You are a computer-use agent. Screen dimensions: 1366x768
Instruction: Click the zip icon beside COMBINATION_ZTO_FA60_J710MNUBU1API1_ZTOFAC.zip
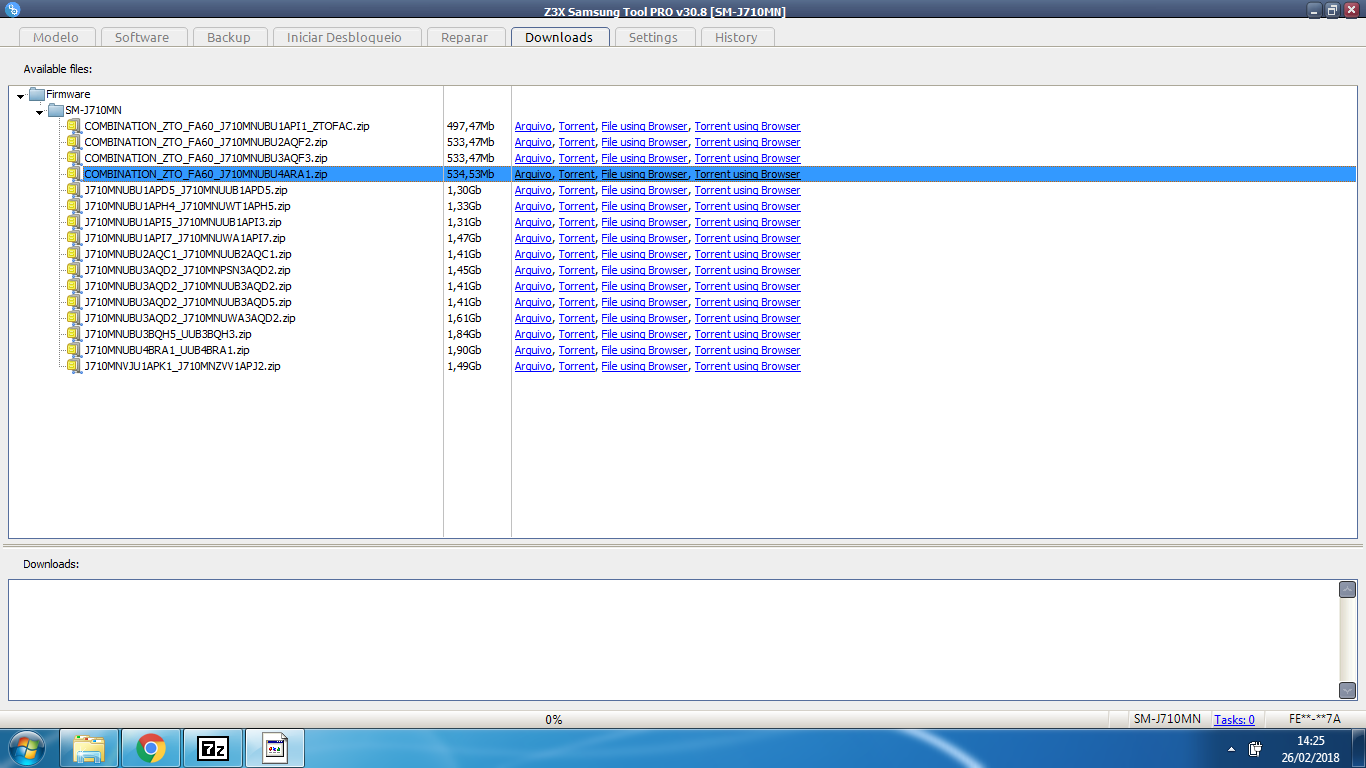pos(73,126)
